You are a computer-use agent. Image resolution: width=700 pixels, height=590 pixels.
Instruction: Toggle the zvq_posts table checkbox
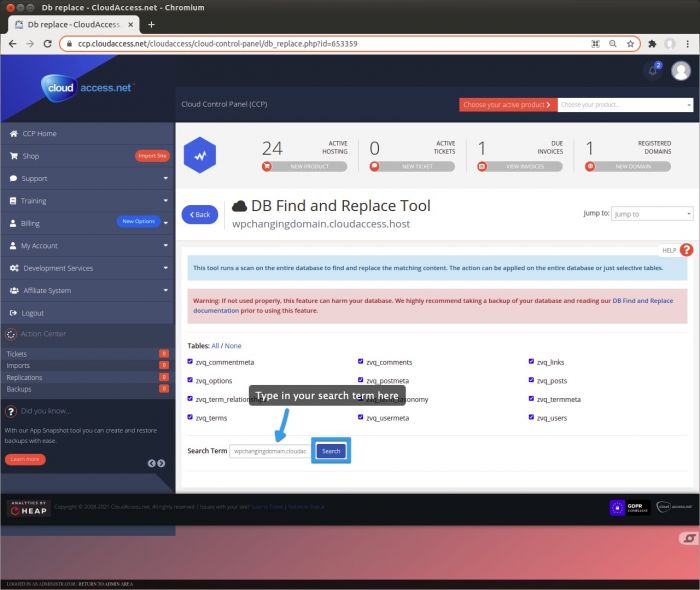tap(531, 380)
